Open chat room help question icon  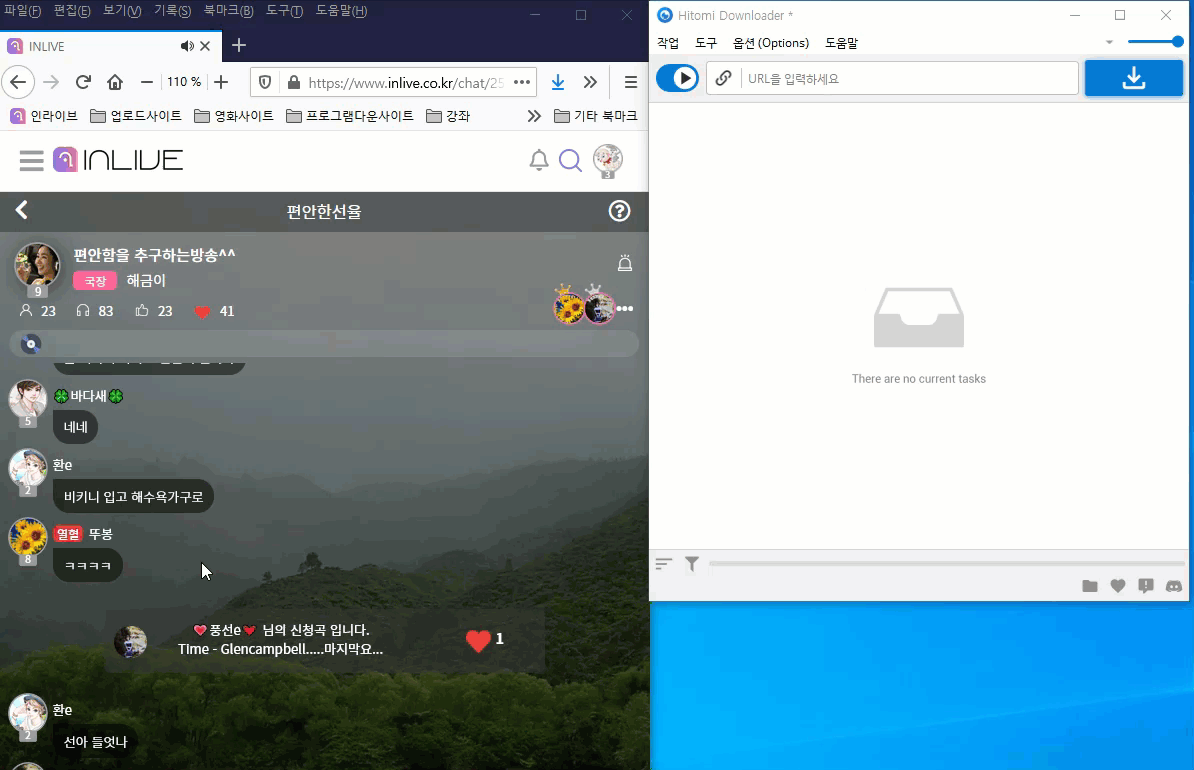point(620,211)
